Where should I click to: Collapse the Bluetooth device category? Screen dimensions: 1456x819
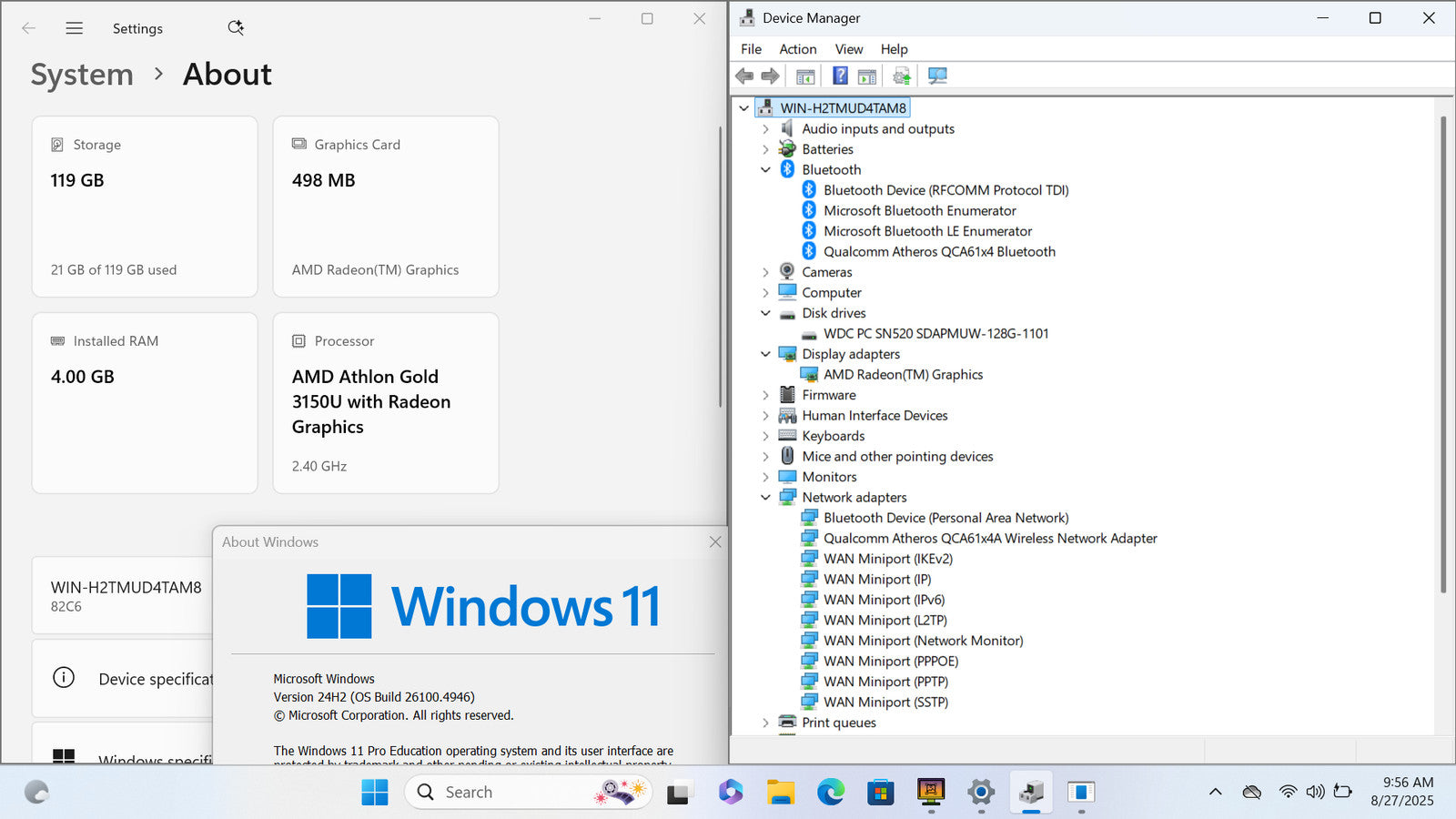(x=765, y=170)
